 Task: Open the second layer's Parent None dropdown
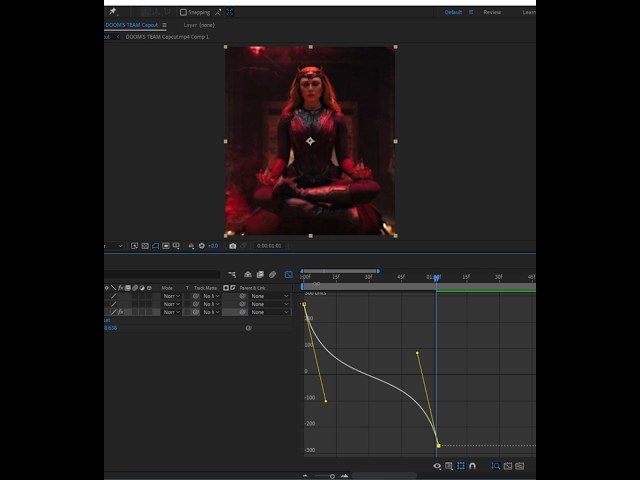(270, 304)
